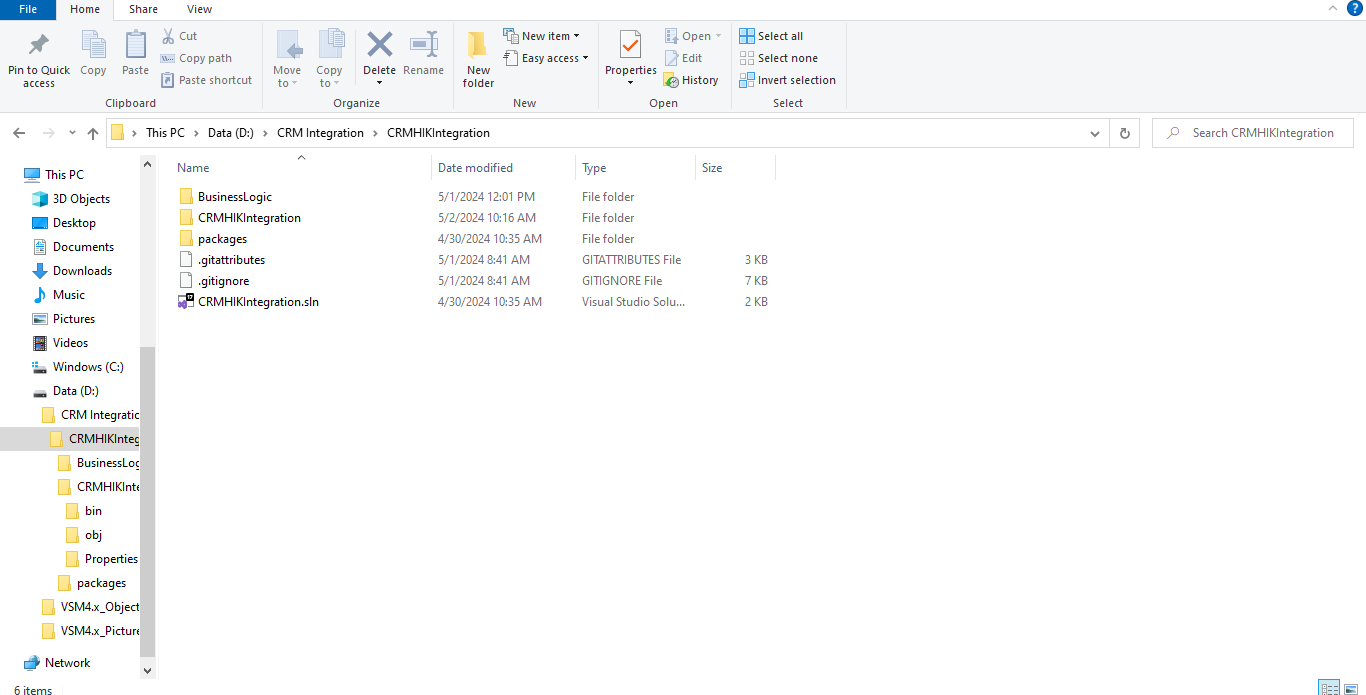Open recent locations dropdown arrow

(72, 133)
